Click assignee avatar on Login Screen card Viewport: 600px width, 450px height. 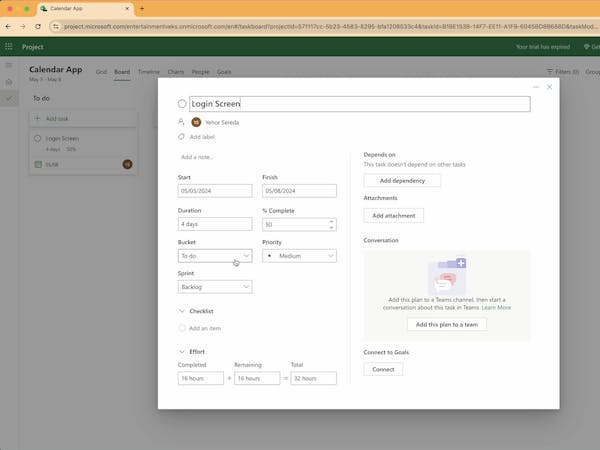127,164
